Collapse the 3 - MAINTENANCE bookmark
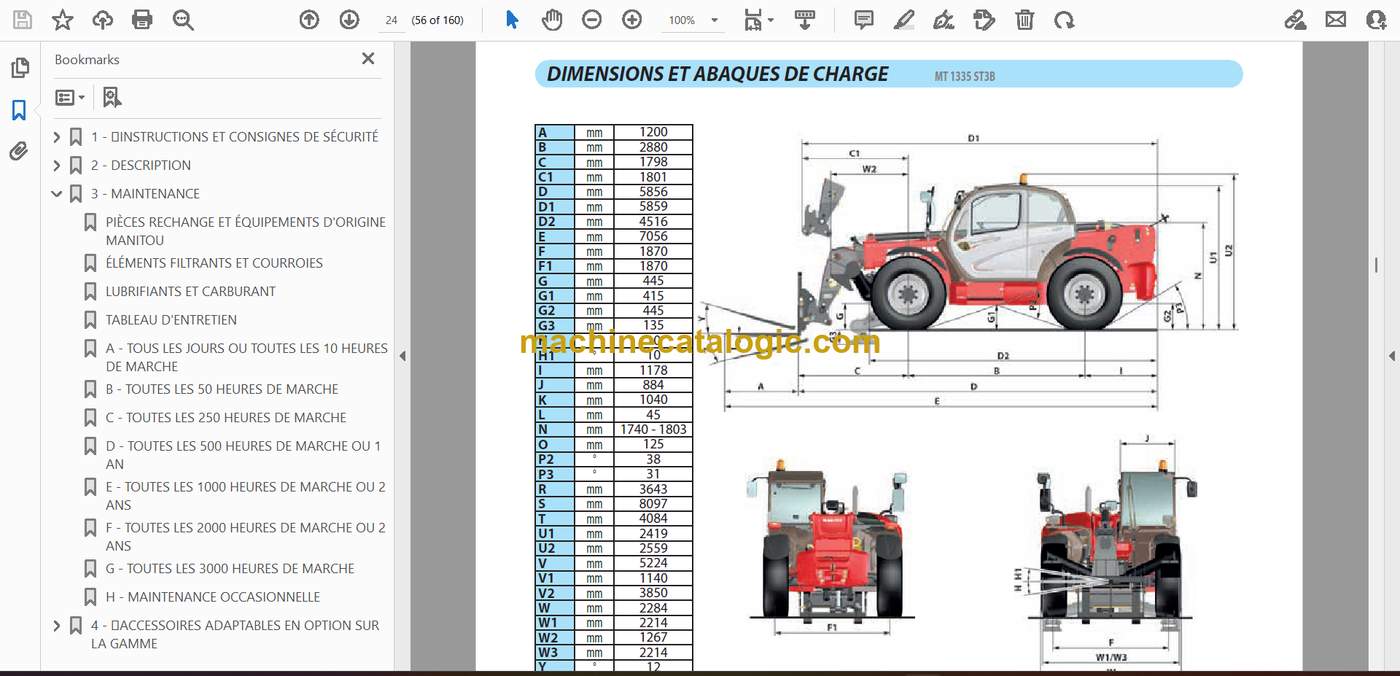The height and width of the screenshot is (676, 1400). (57, 194)
